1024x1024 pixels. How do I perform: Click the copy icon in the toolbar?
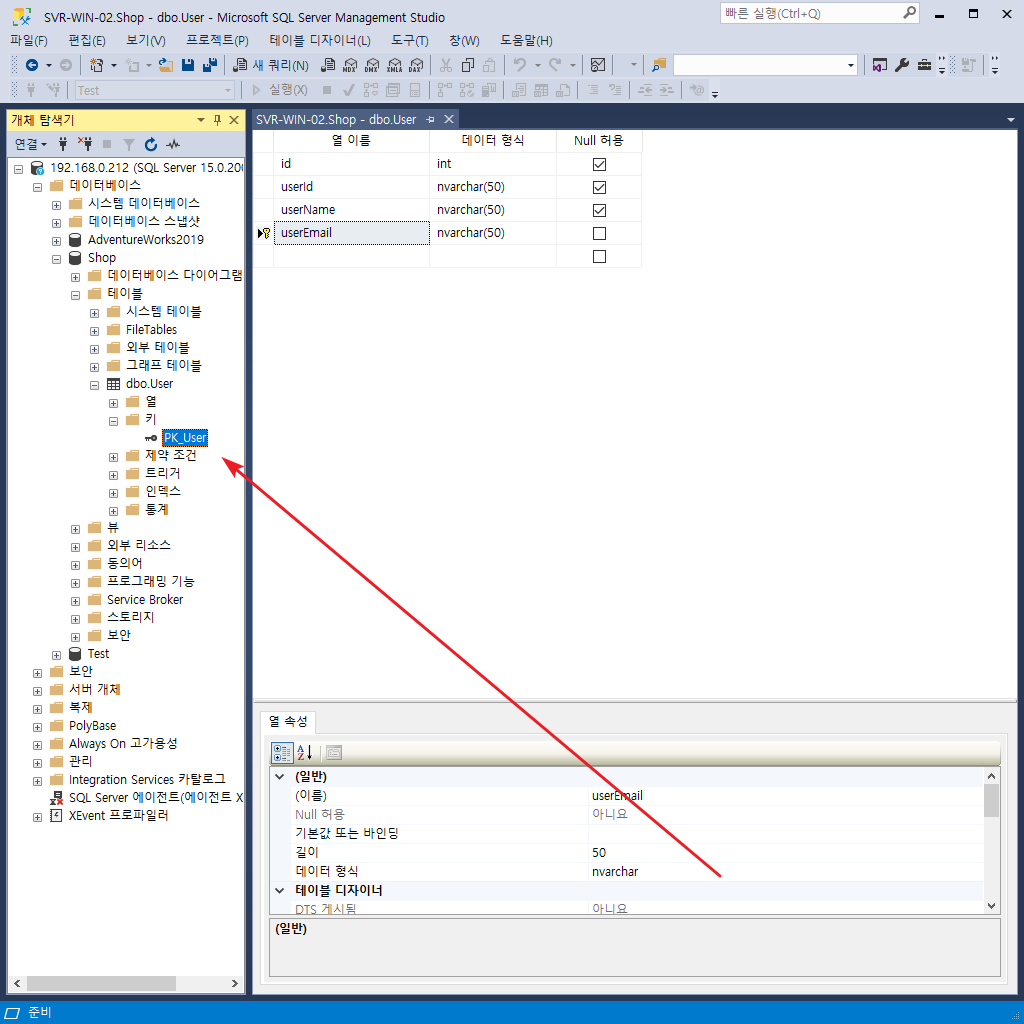468,65
